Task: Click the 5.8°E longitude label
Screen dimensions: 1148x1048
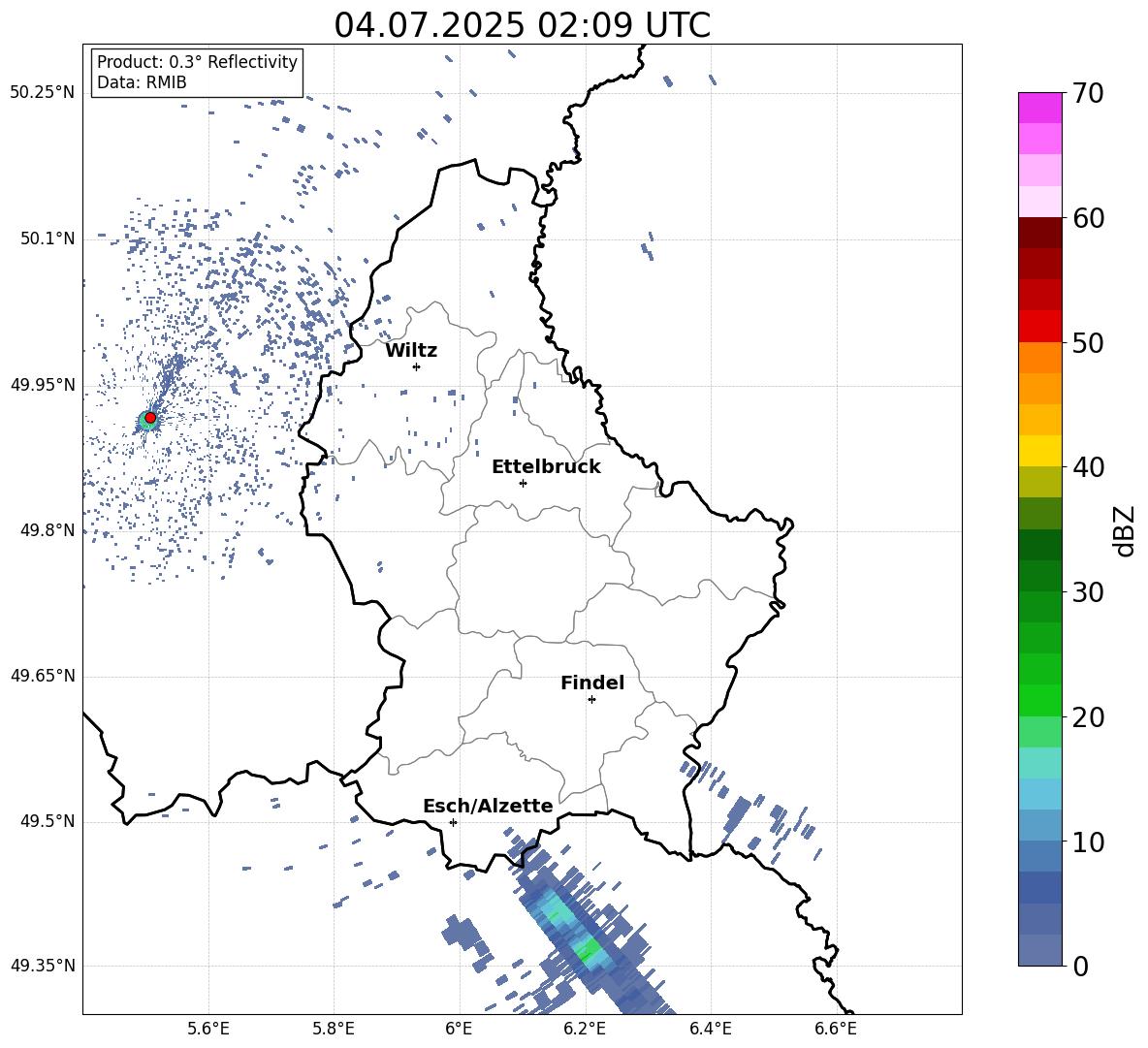Action: pos(334,1029)
